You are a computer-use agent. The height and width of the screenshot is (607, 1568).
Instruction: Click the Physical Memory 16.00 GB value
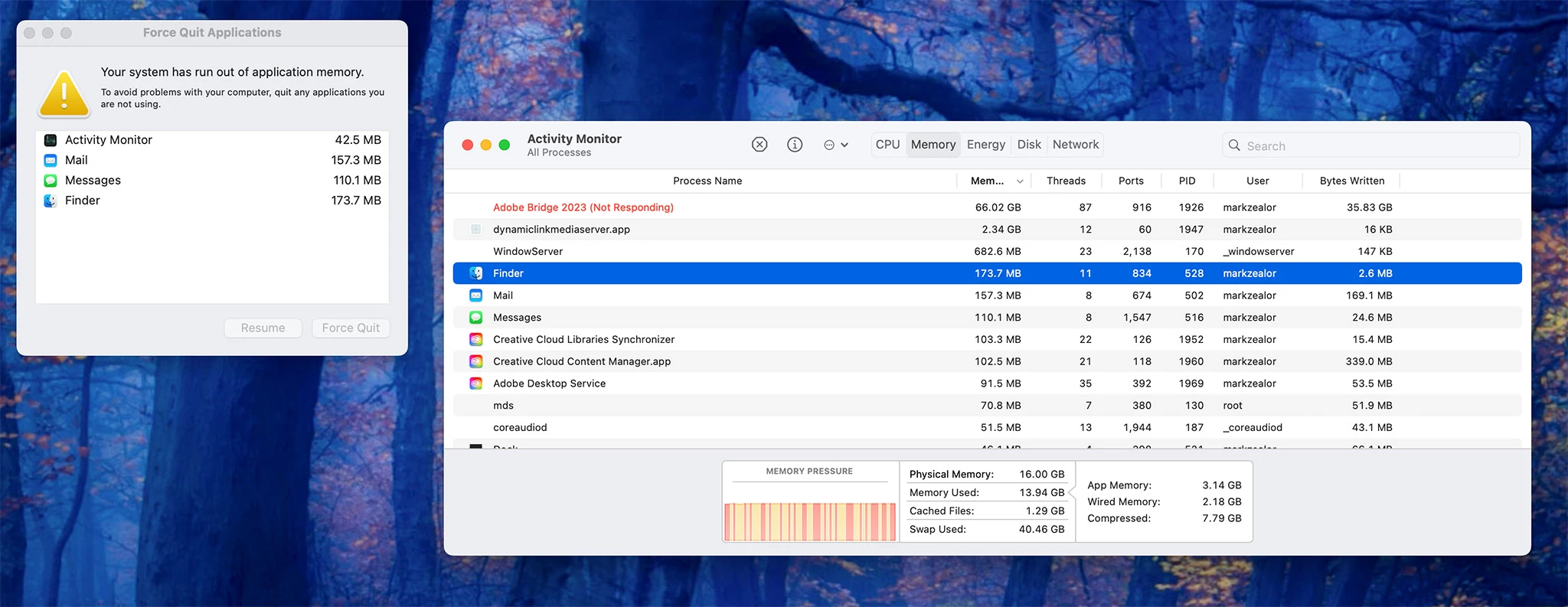pos(1041,475)
